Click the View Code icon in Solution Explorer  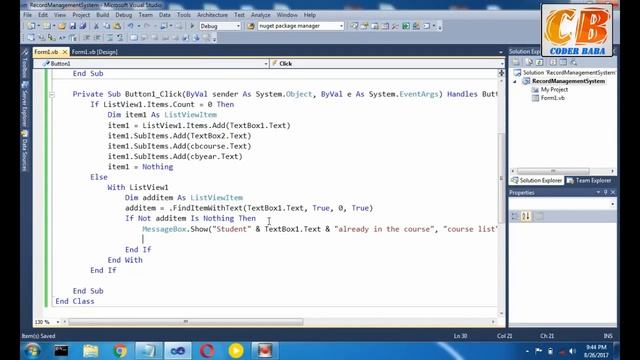553,62
